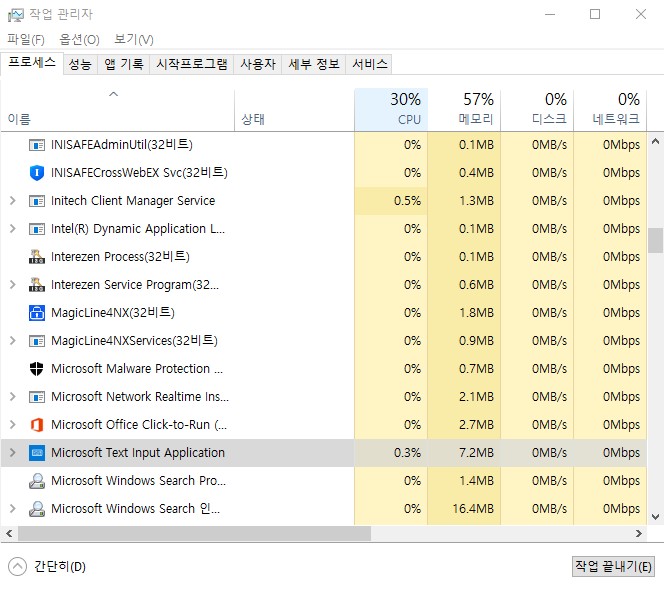Expand Microsoft Windows Search 인... row

(x=13, y=508)
